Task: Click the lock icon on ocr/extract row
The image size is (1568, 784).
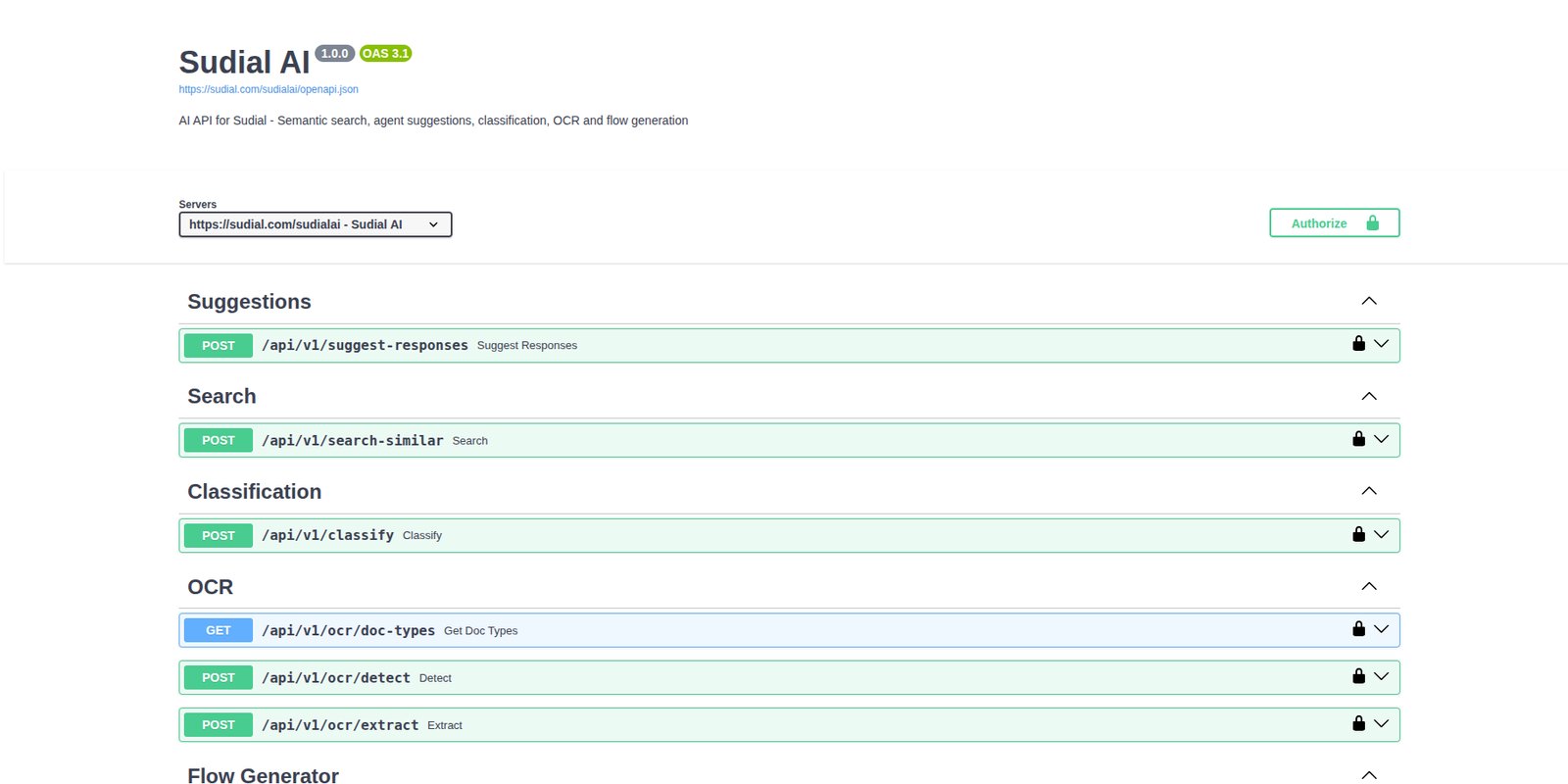Action: pos(1358,722)
